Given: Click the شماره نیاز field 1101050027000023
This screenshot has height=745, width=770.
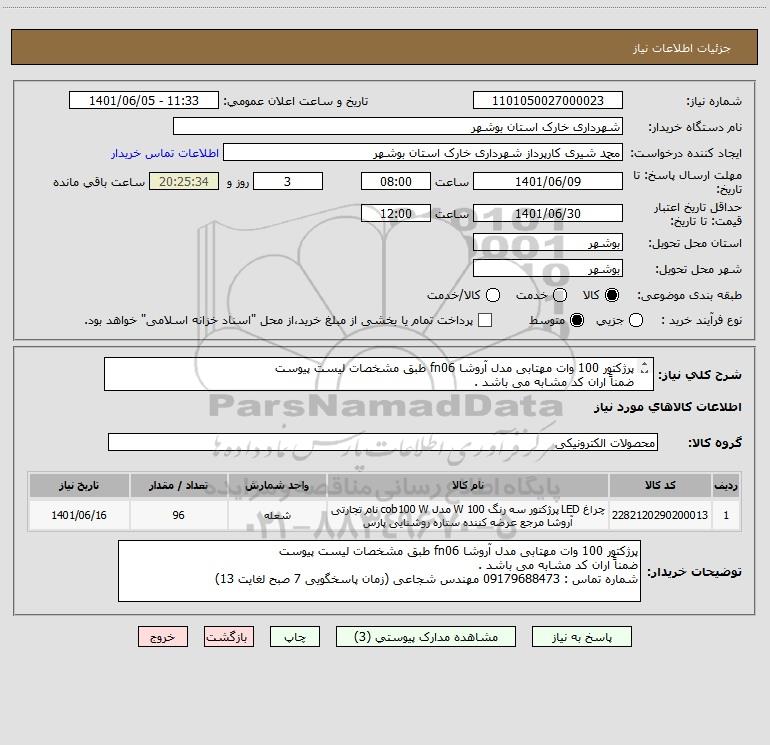Looking at the screenshot, I should click(x=548, y=100).
